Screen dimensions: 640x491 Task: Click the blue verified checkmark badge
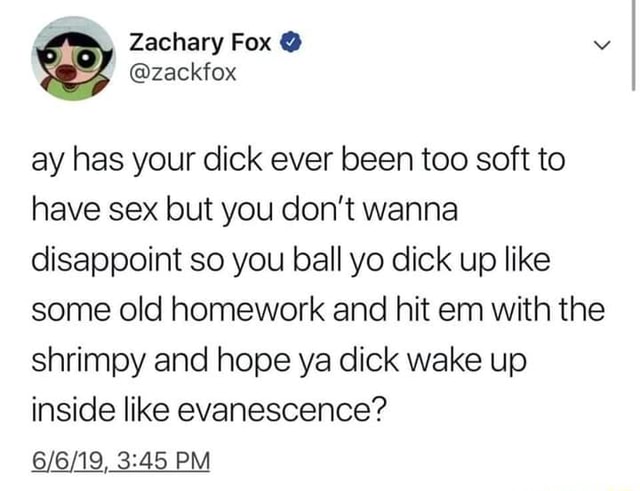tap(291, 42)
